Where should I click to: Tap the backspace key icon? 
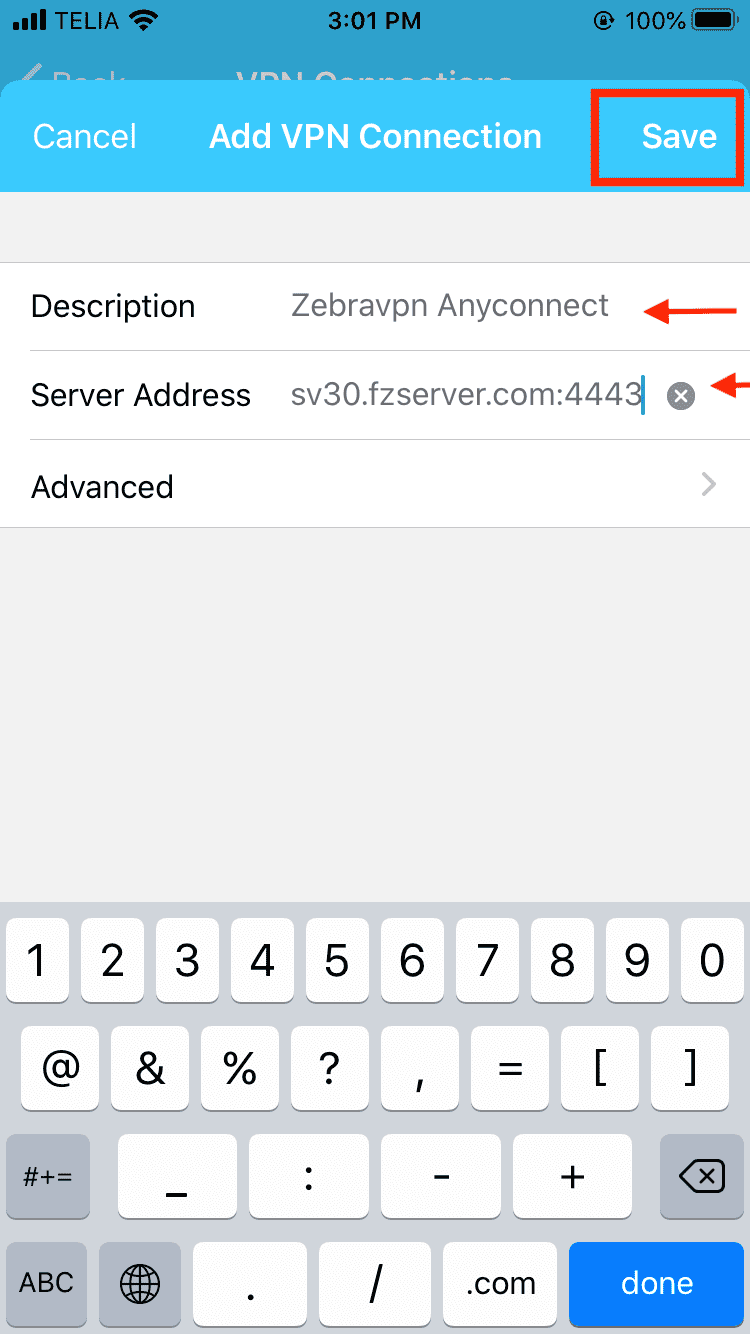702,1177
